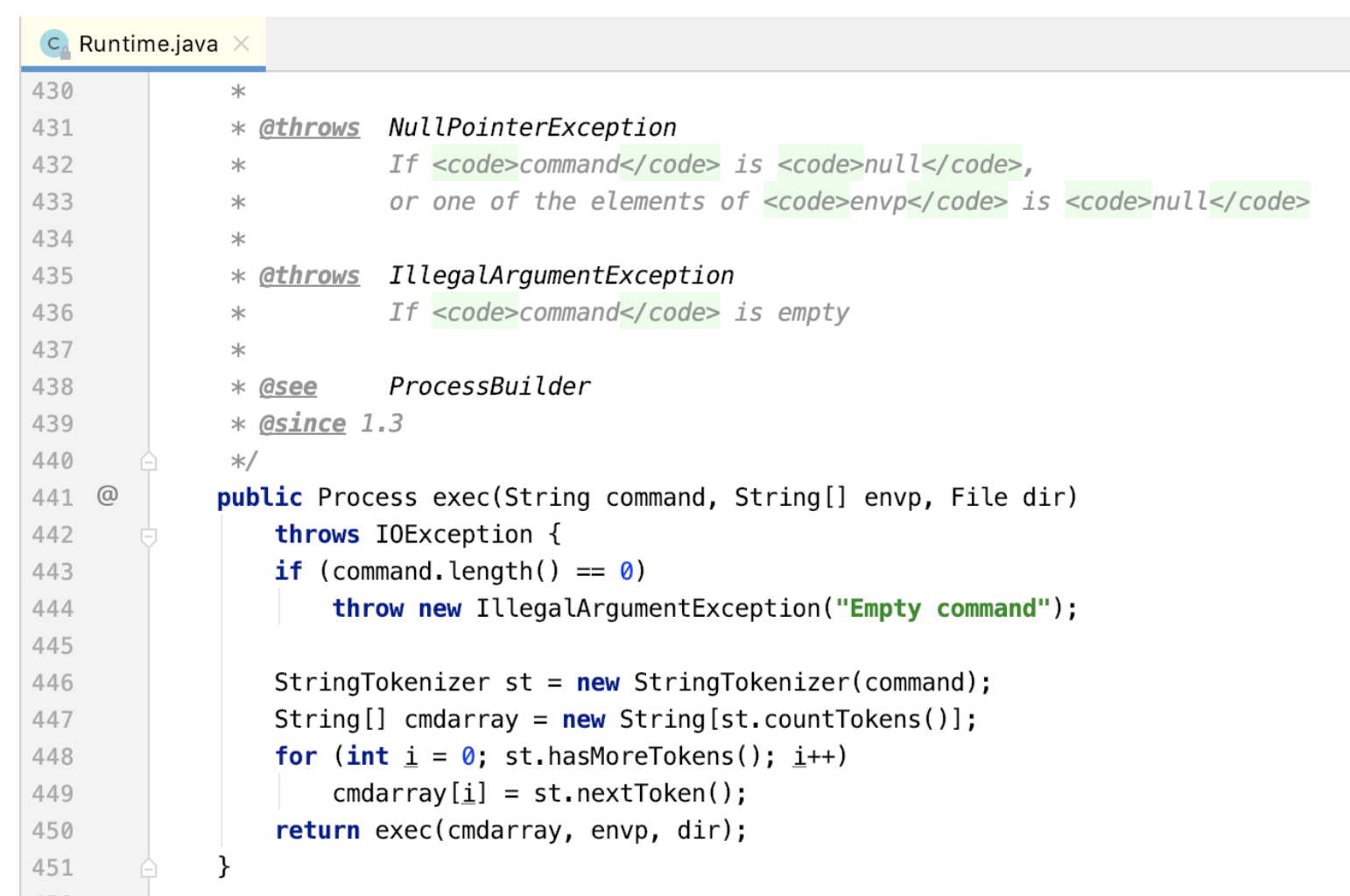Image resolution: width=1350 pixels, height=896 pixels.
Task: Close the Runtime.java editor tab
Action: pyautogui.click(x=242, y=44)
